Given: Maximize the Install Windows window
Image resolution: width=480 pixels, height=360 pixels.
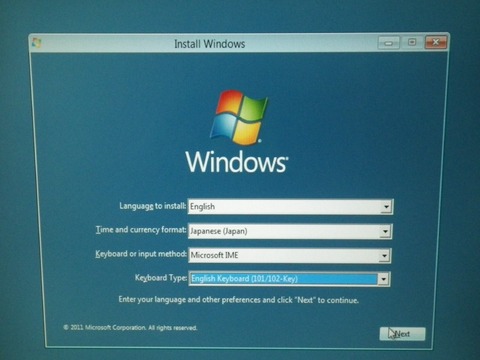Looking at the screenshot, I should [412, 42].
